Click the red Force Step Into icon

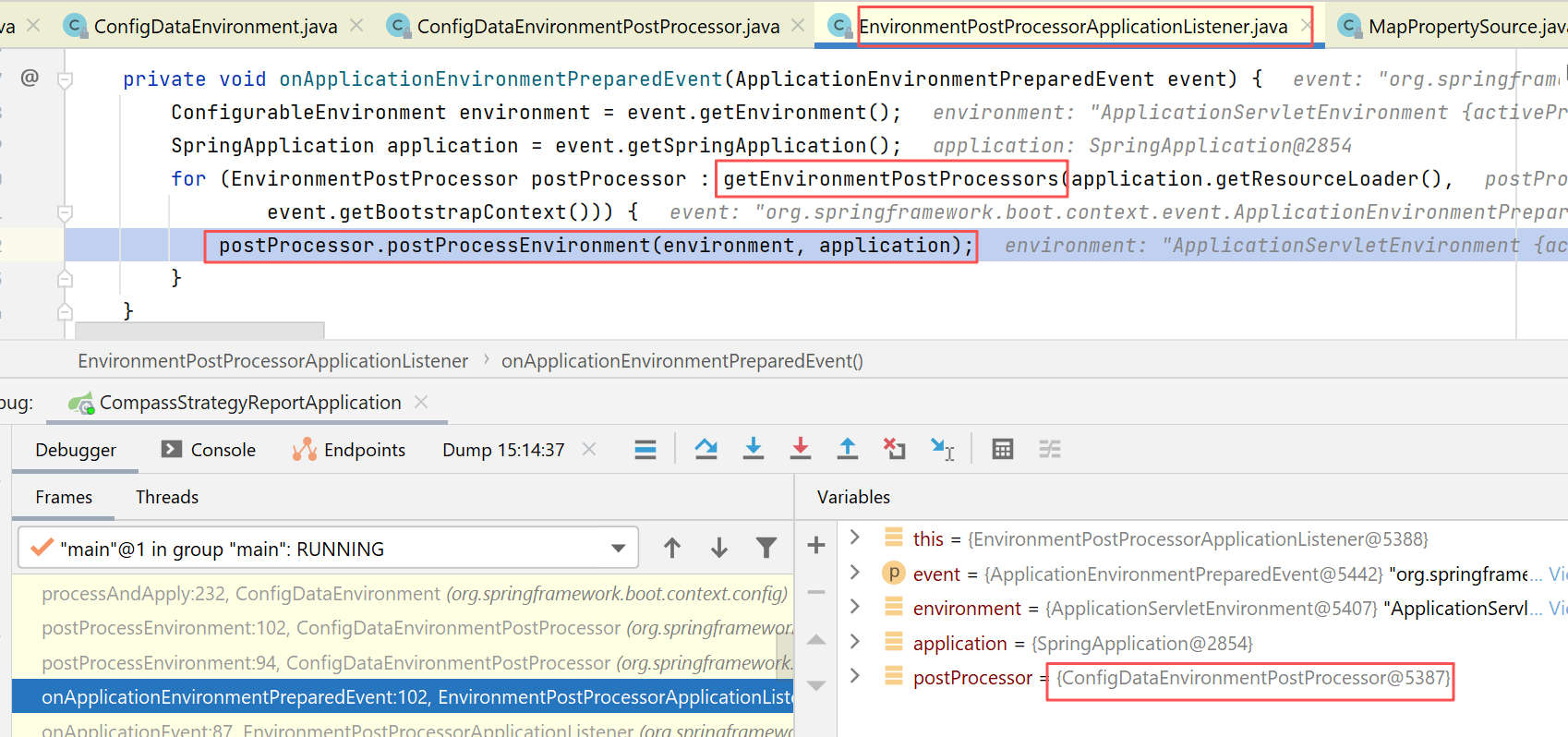click(801, 450)
